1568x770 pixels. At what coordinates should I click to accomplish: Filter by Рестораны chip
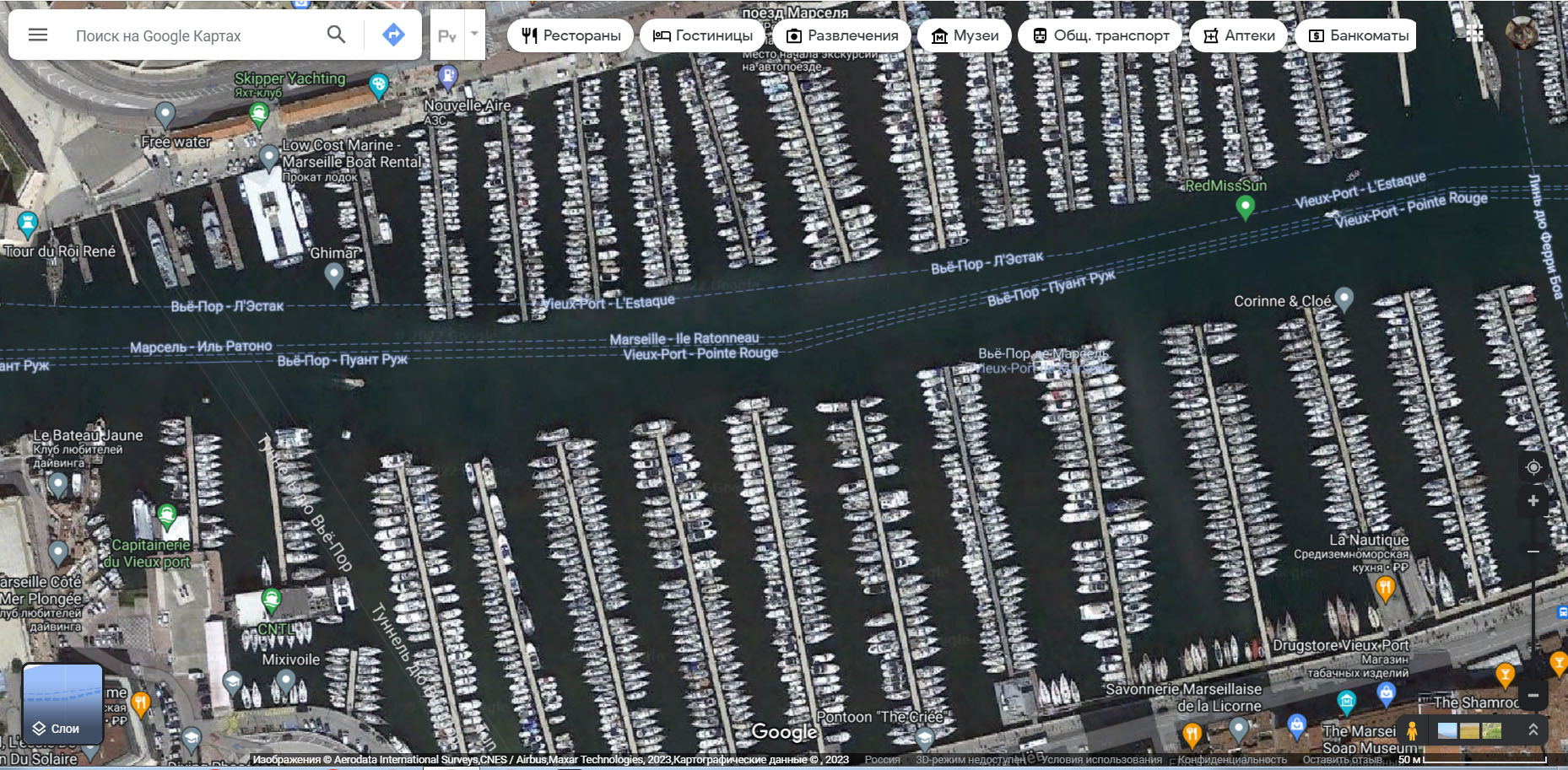point(570,35)
